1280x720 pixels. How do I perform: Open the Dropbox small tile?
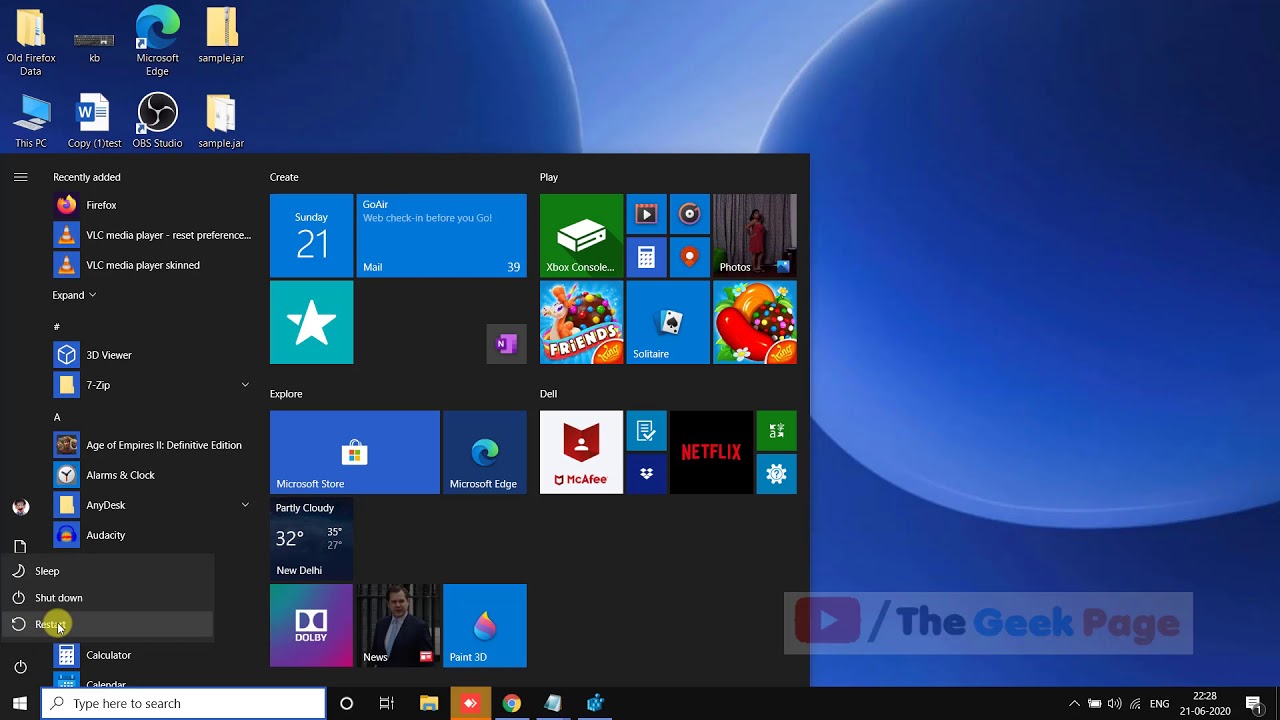[646, 474]
